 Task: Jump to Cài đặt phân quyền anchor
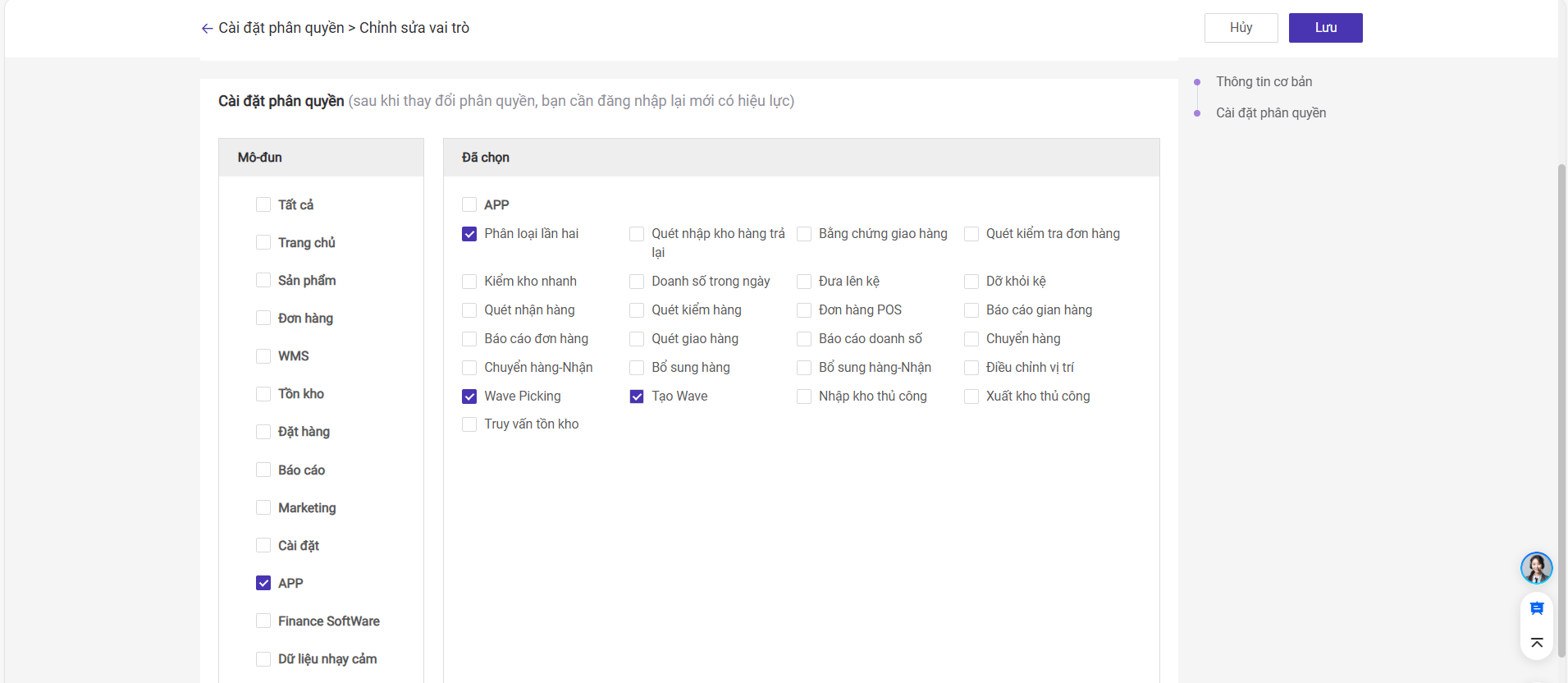(x=1270, y=113)
